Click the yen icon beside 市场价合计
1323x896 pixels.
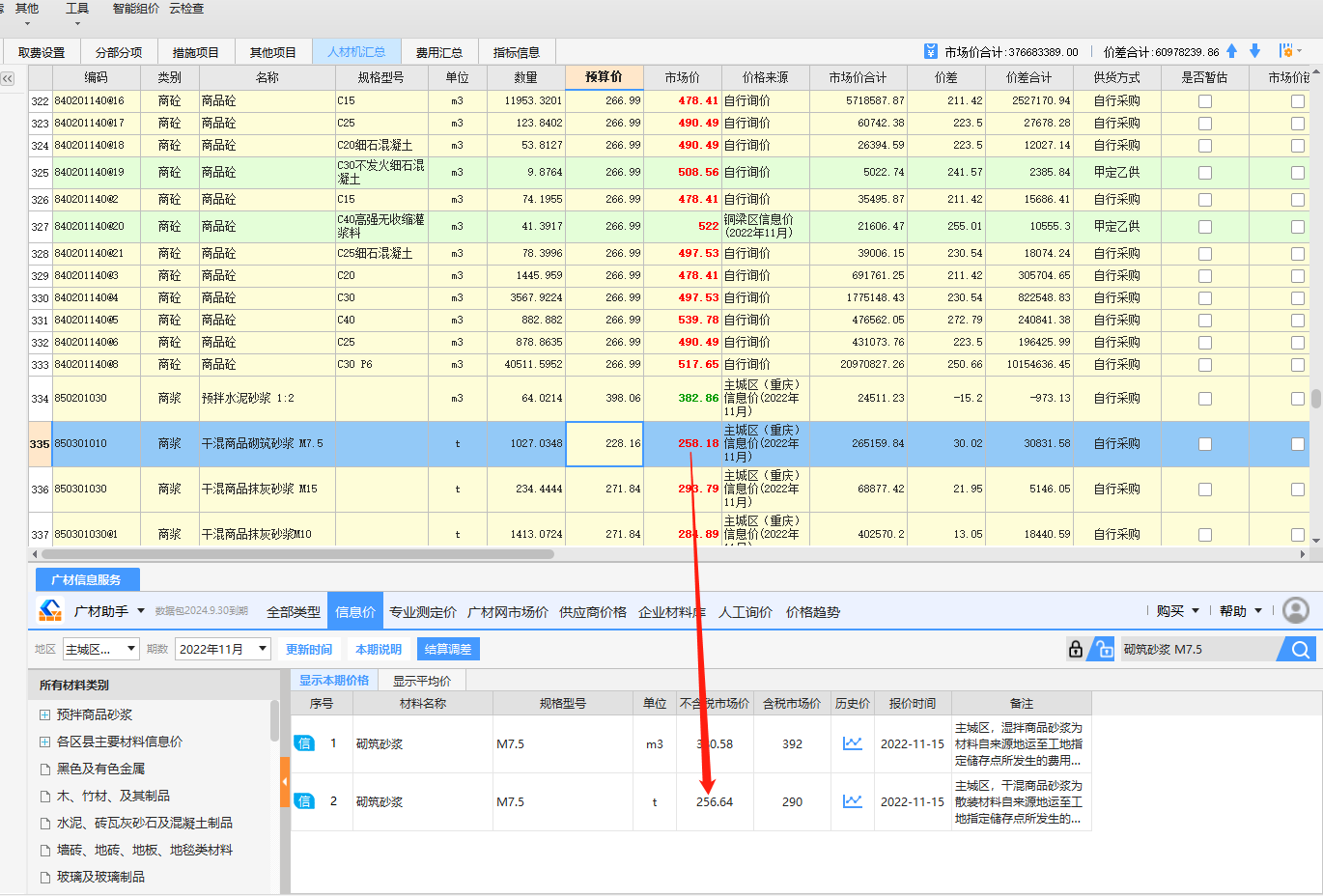(930, 51)
